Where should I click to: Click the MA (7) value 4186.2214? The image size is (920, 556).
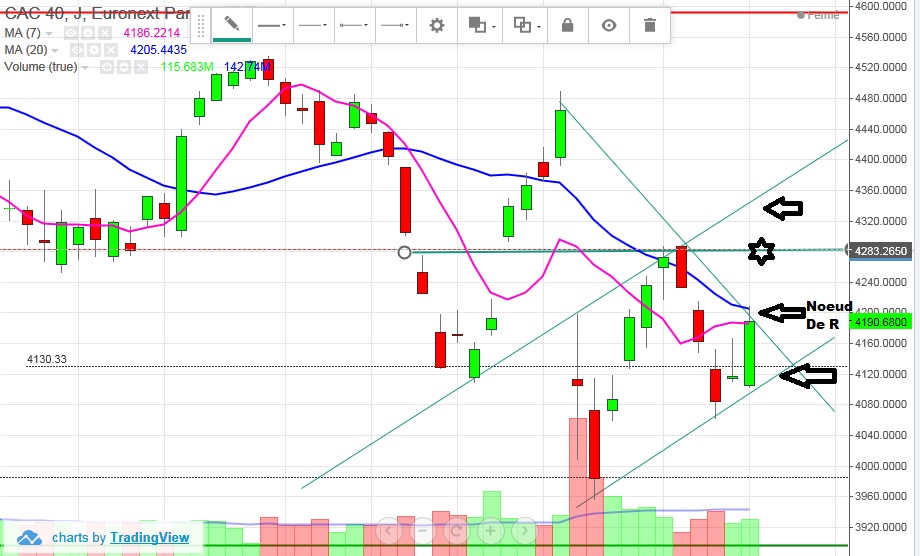pos(151,33)
